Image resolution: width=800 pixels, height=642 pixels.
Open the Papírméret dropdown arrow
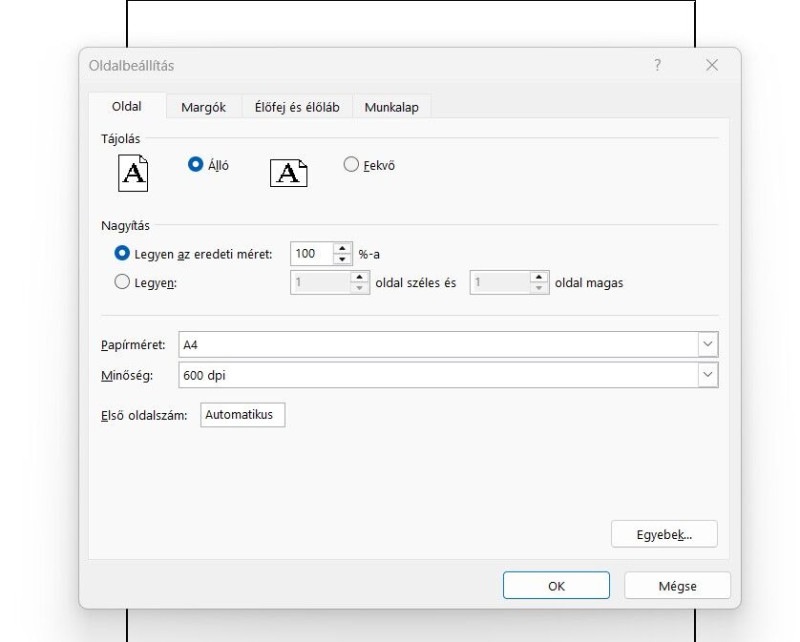(x=708, y=344)
